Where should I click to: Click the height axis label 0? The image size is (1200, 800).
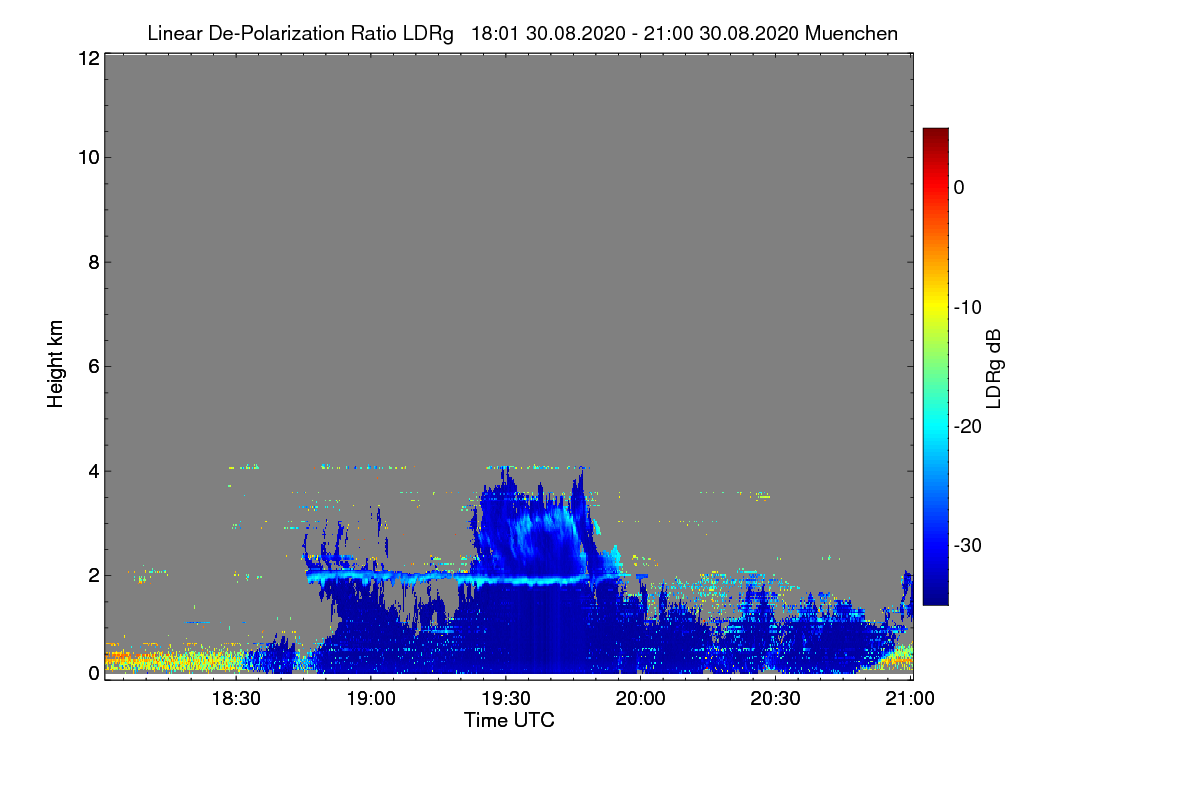point(92,673)
